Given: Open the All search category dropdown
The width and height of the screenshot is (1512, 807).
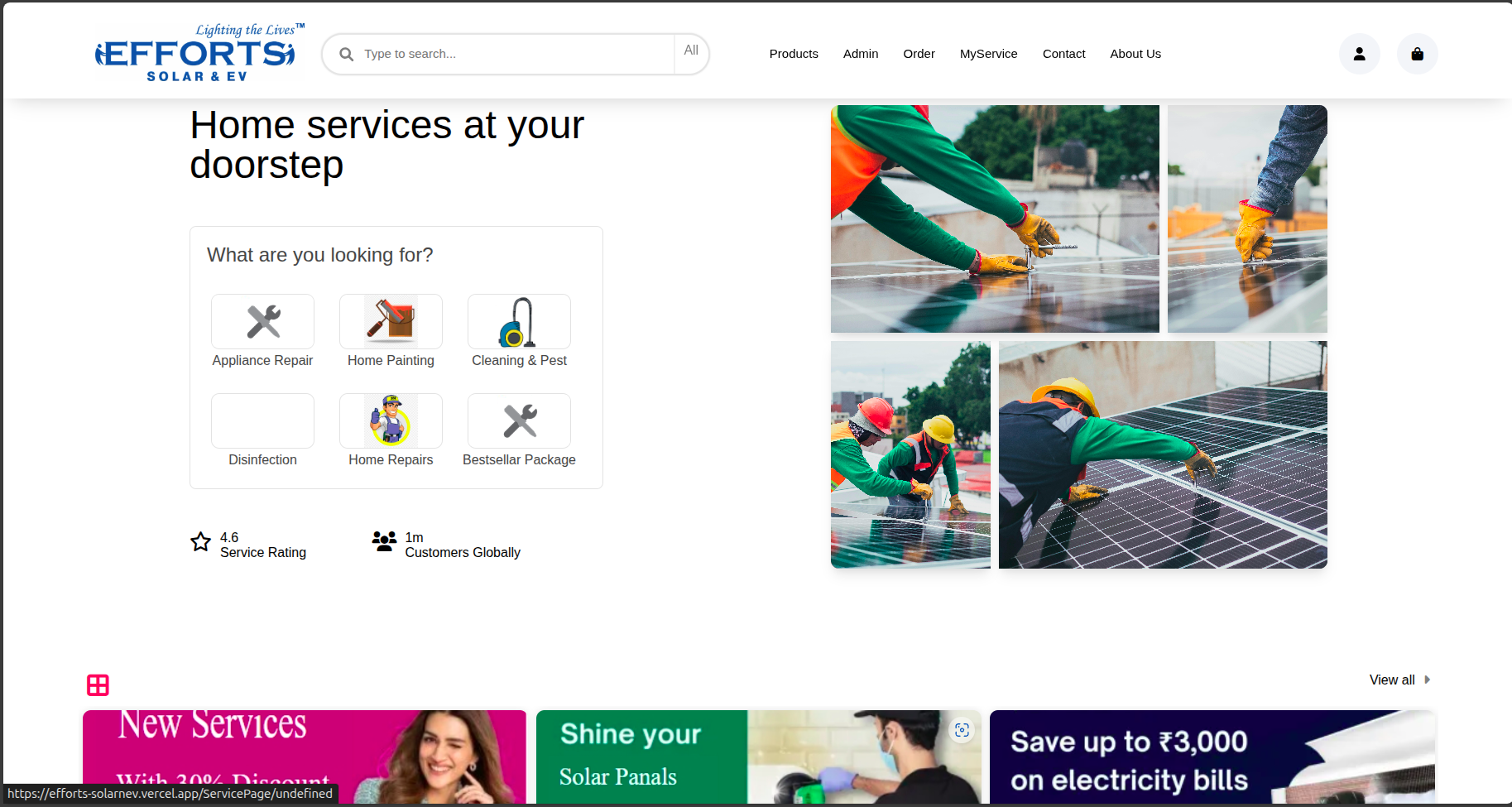Looking at the screenshot, I should pos(691,50).
